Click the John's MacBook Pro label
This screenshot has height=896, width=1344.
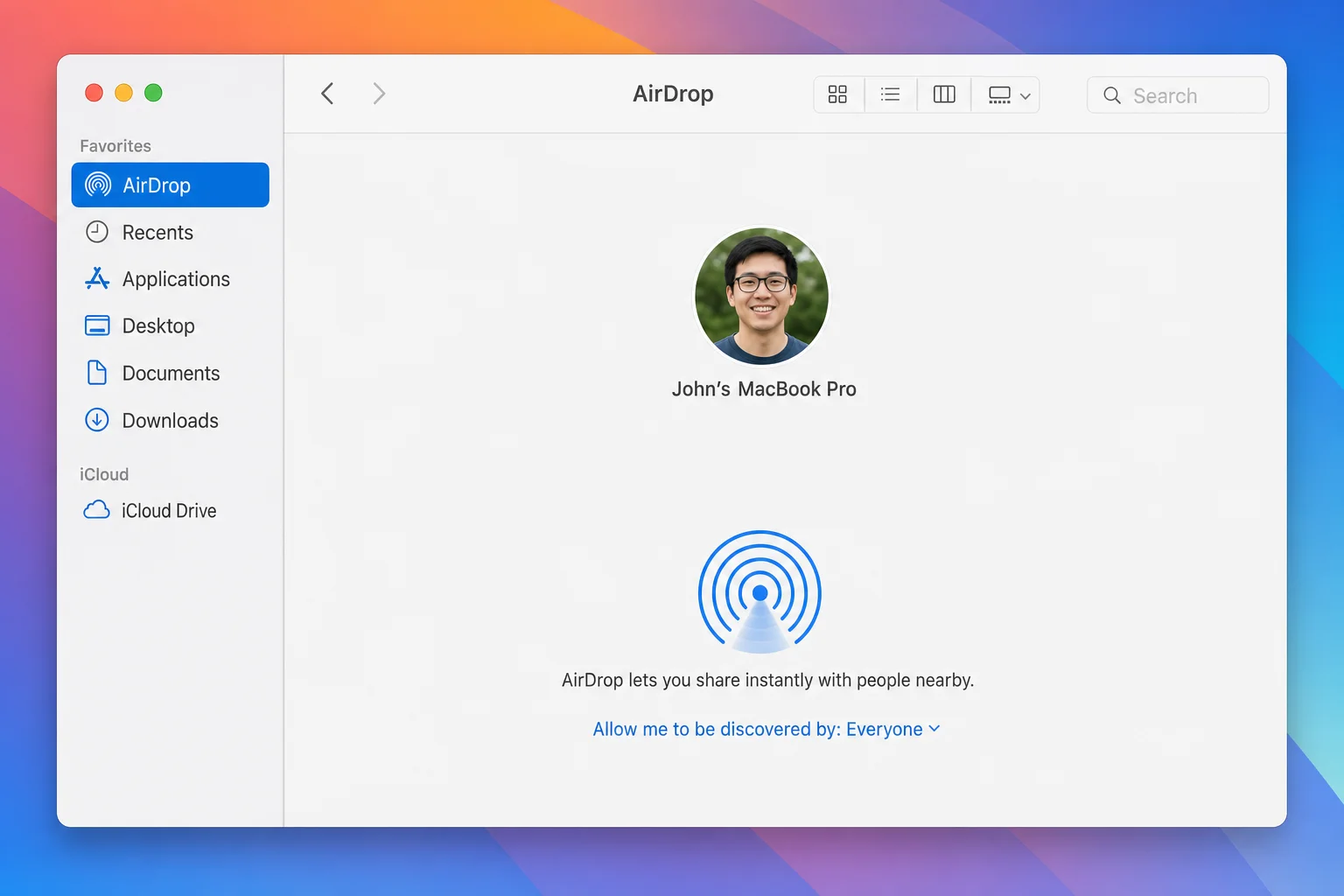(764, 389)
